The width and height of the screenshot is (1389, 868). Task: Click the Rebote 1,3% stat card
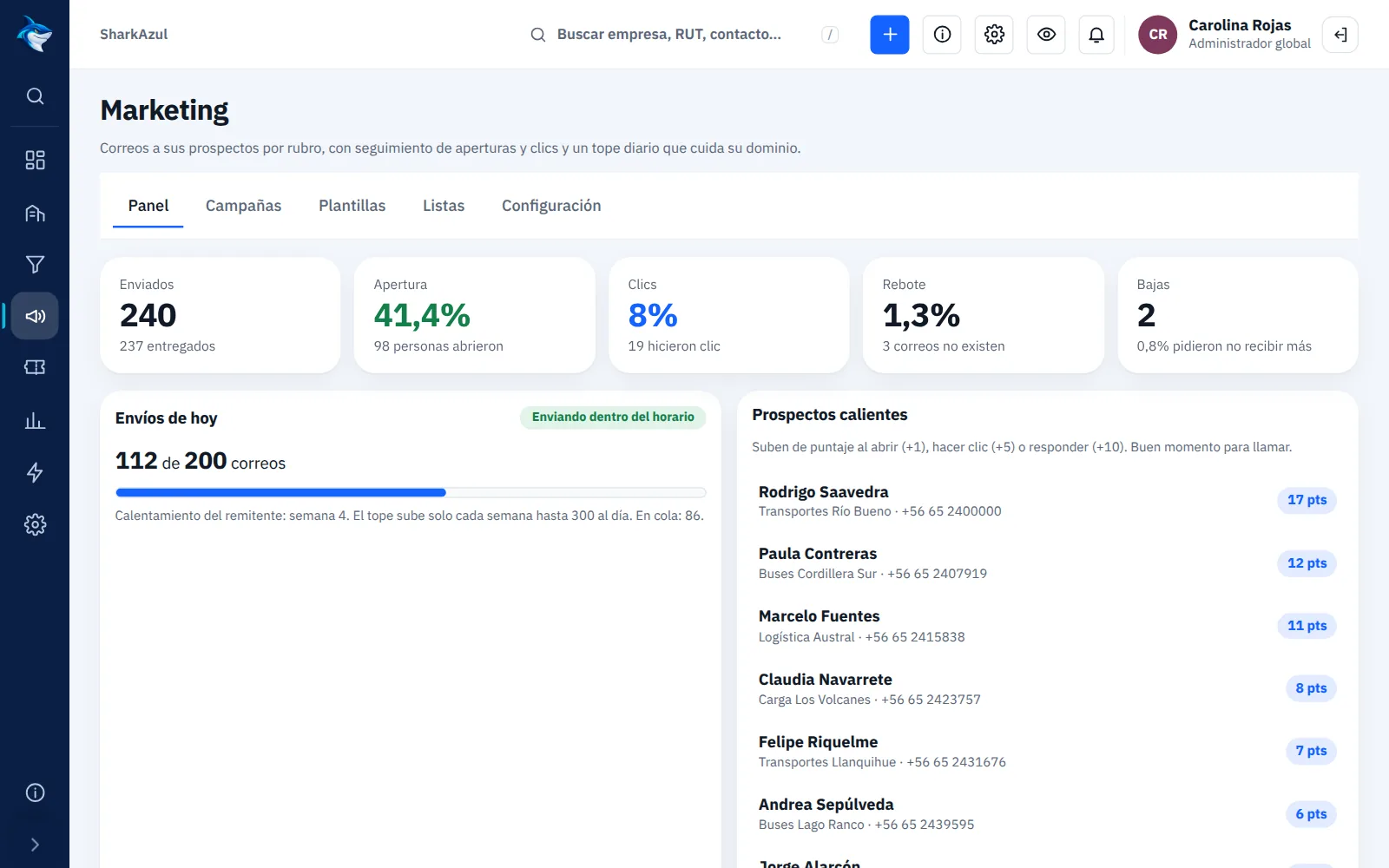click(x=984, y=315)
